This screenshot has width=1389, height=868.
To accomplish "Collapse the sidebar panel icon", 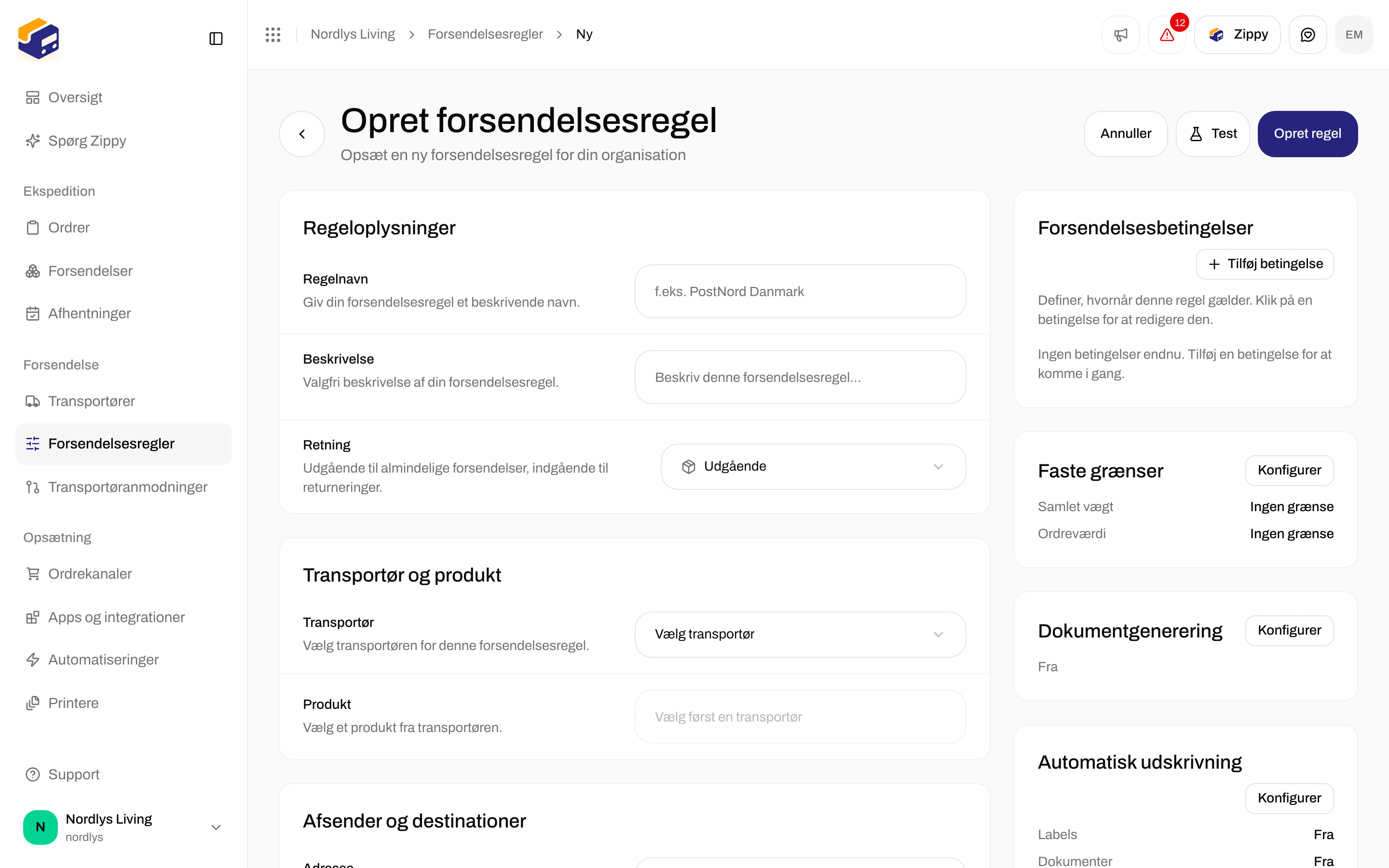I will (216, 39).
